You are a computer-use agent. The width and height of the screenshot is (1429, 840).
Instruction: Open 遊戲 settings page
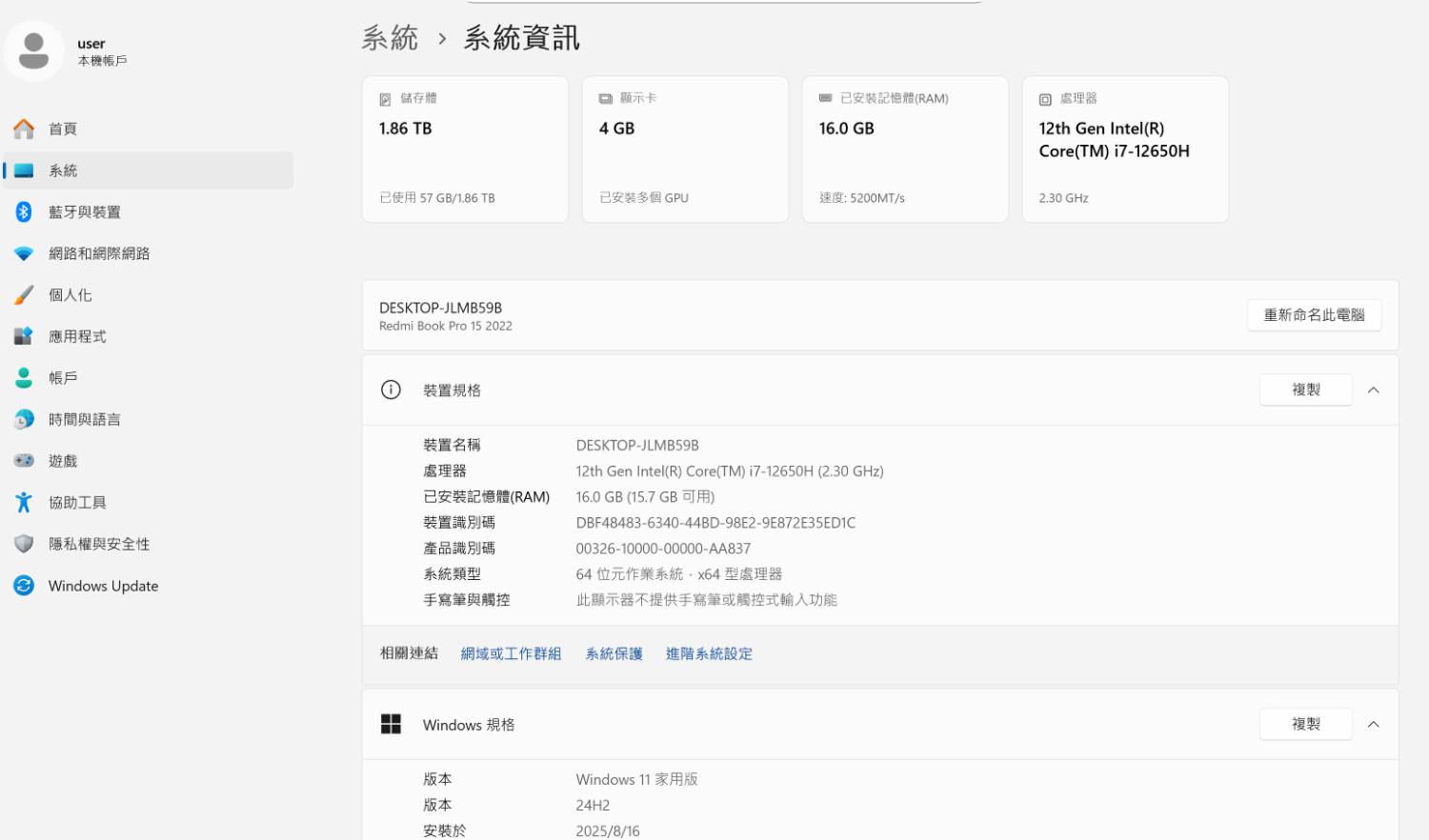pos(149,461)
